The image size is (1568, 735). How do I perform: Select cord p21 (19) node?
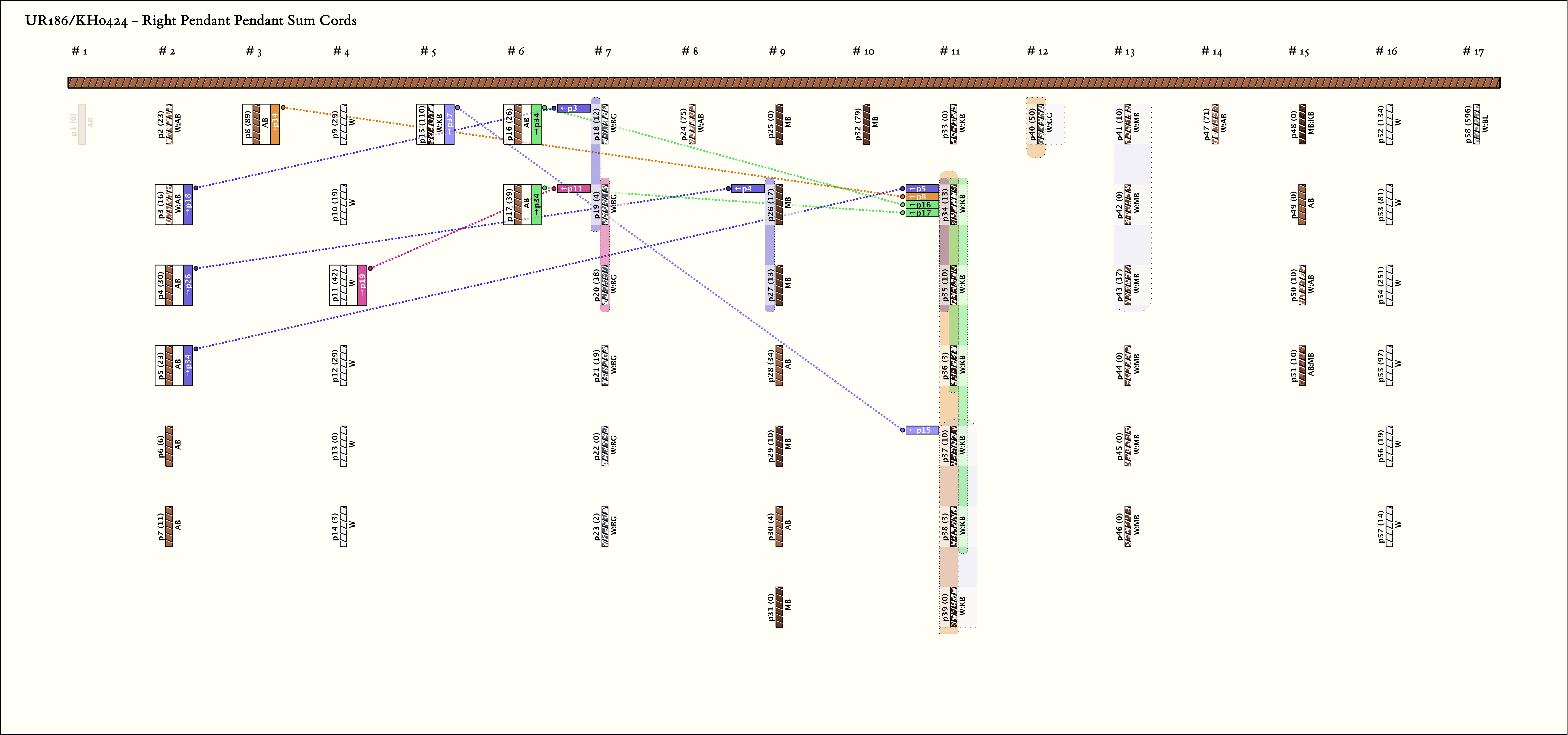(605, 366)
